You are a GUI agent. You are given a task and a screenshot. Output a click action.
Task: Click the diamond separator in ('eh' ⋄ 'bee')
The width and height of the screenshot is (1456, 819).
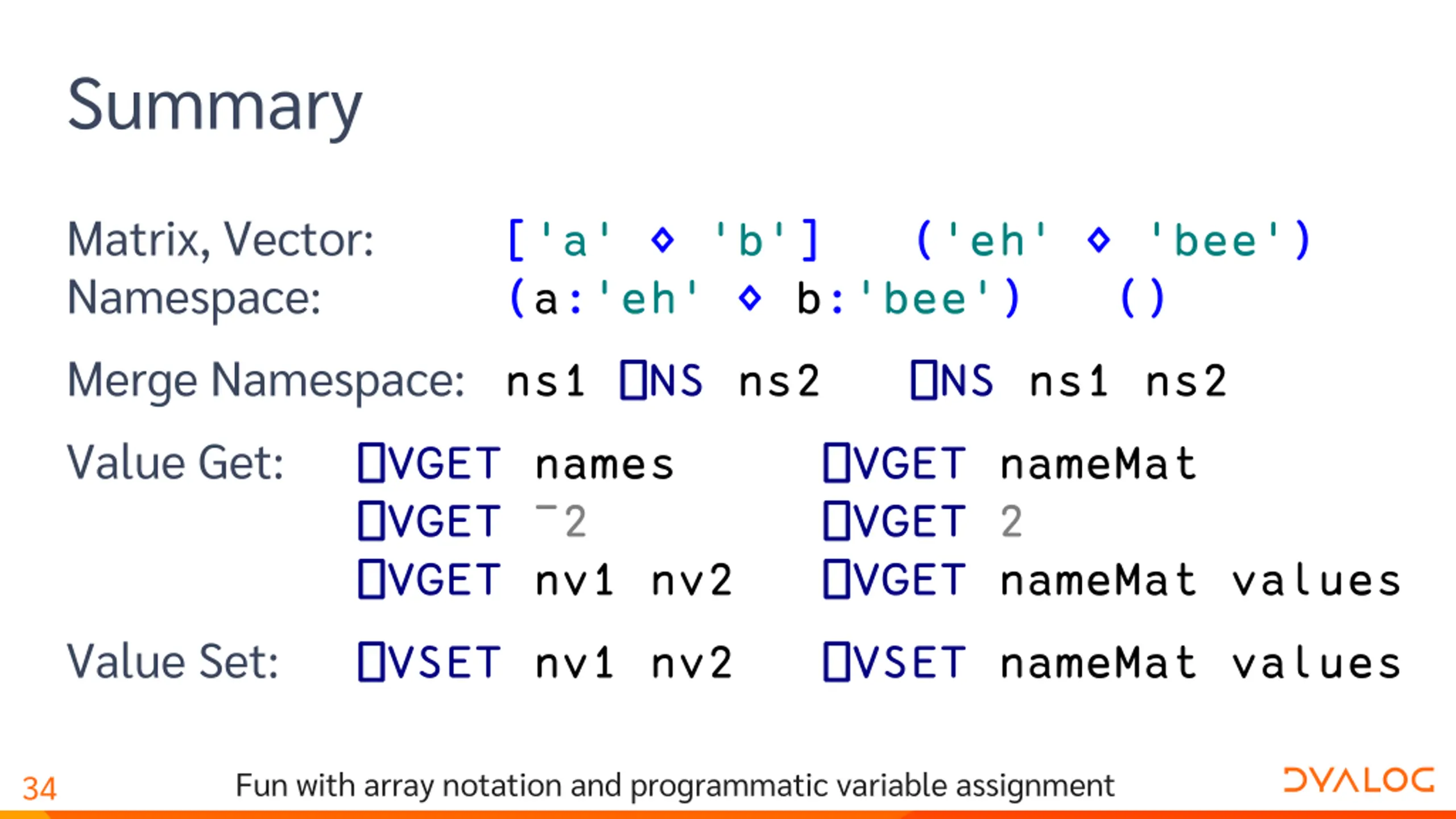point(1098,239)
